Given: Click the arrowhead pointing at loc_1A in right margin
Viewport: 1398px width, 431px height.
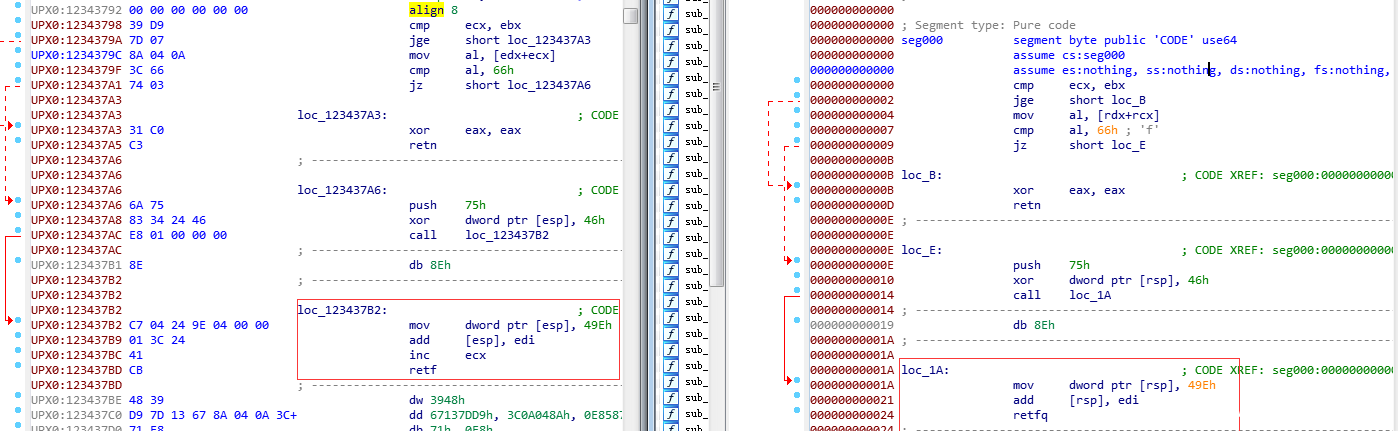Looking at the screenshot, I should [x=791, y=380].
